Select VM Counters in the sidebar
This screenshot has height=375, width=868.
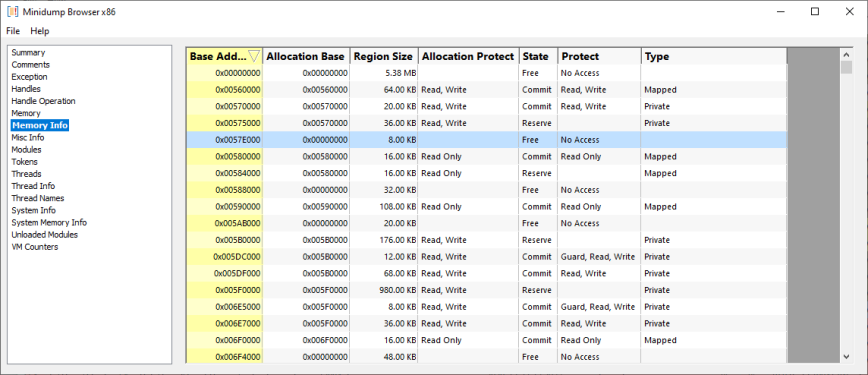35,248
